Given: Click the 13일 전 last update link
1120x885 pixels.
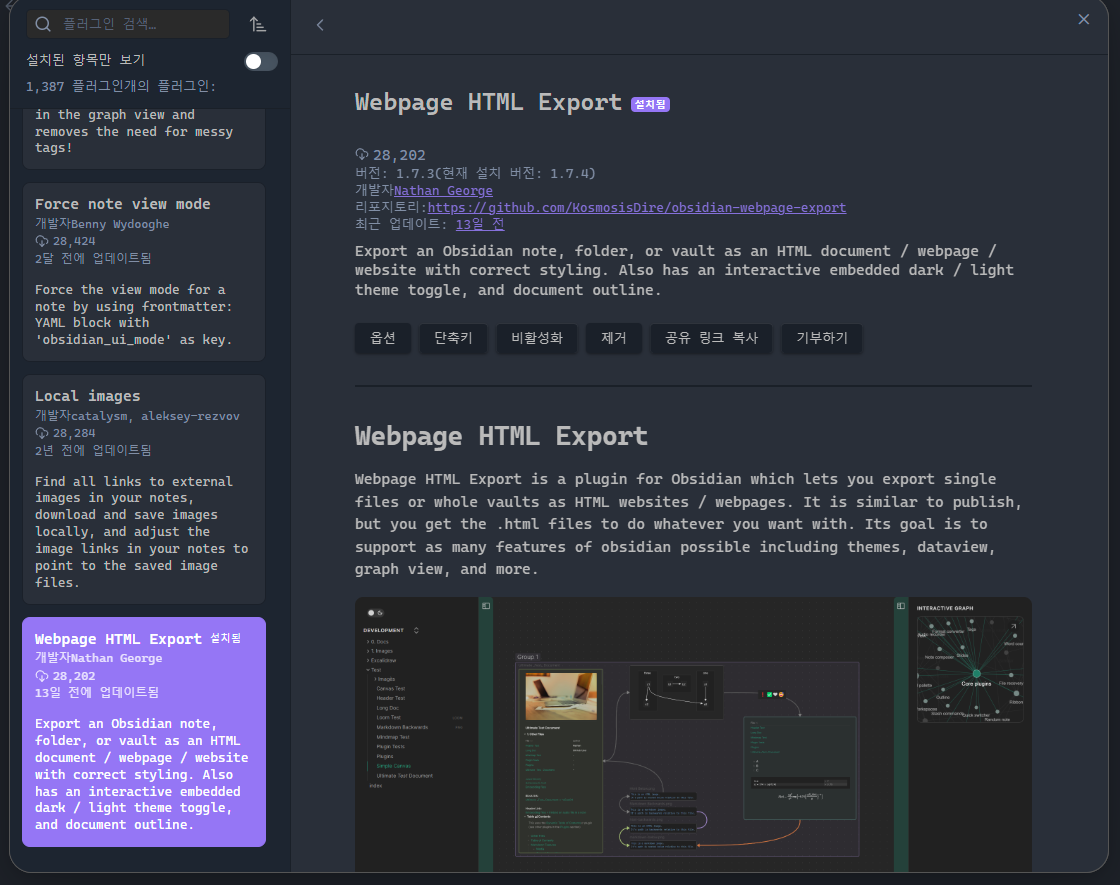Looking at the screenshot, I should tap(480, 224).
